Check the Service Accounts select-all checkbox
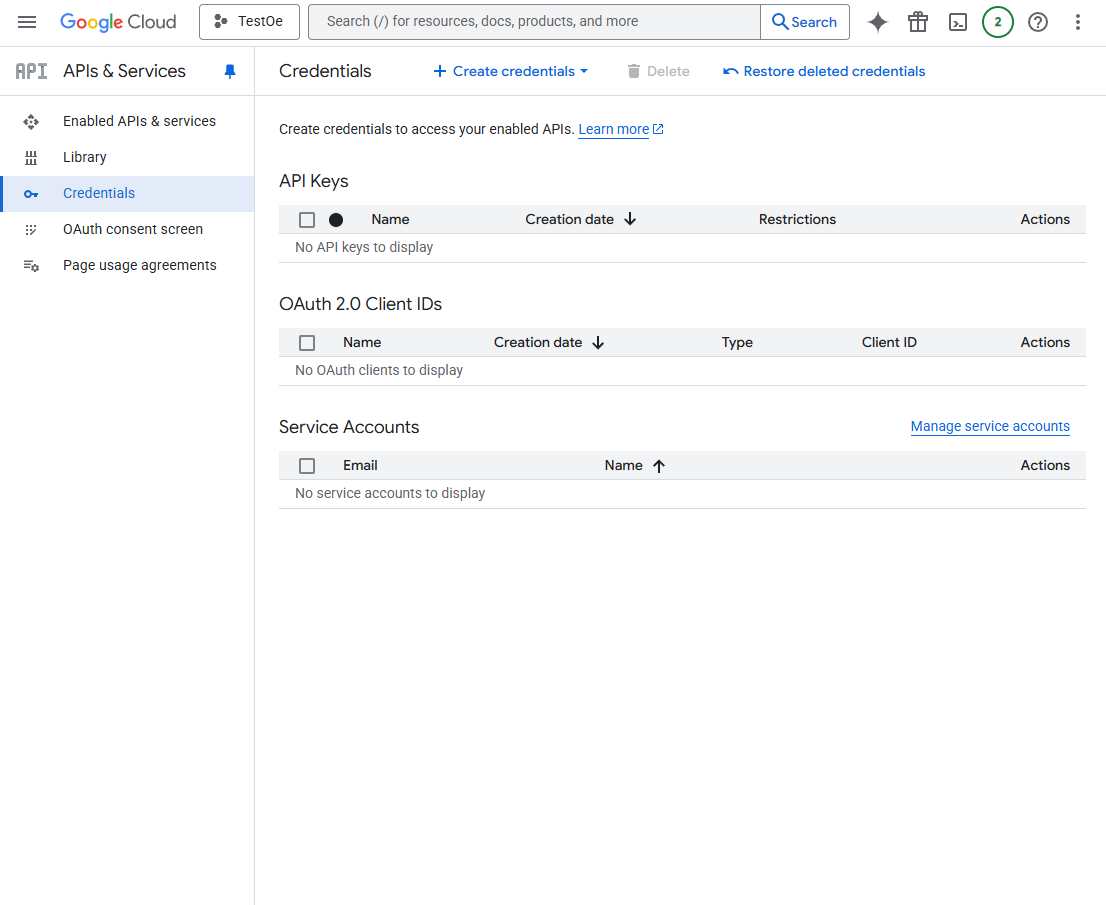This screenshot has width=1106, height=905. point(307,466)
